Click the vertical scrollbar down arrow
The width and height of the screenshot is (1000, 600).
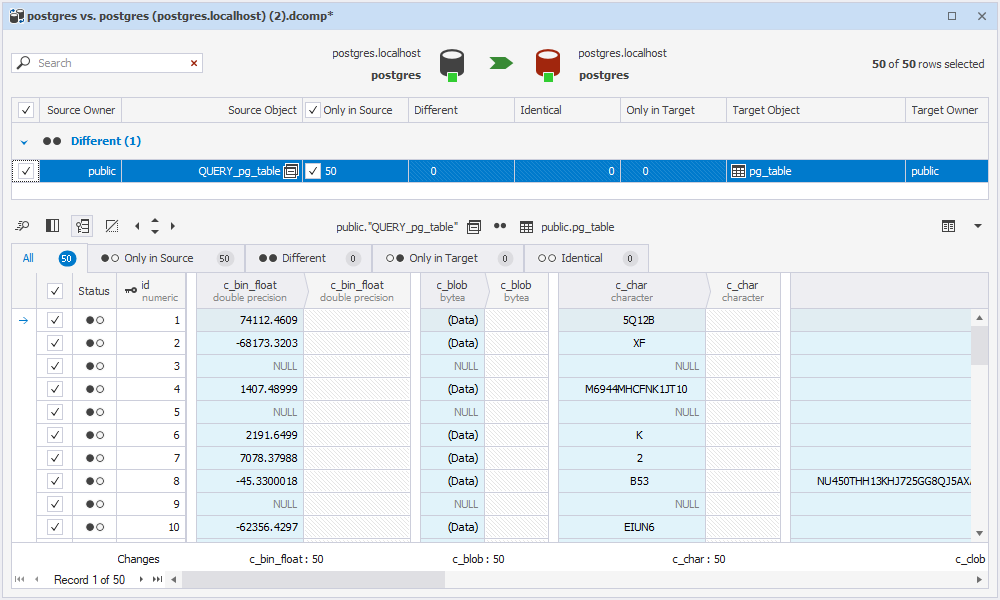[980, 533]
